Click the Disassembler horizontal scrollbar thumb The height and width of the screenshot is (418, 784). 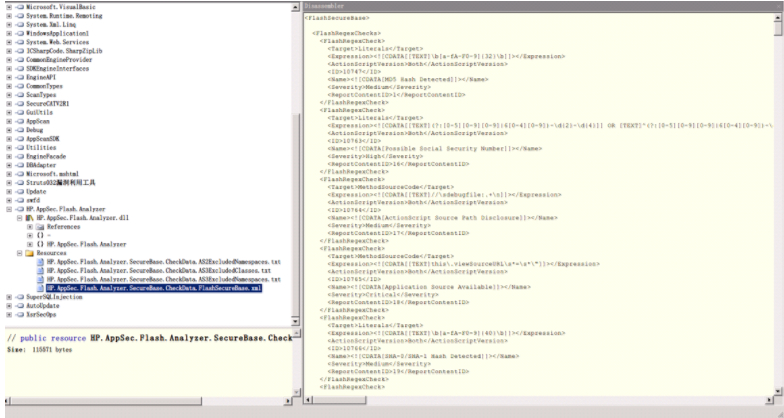tap(339, 400)
